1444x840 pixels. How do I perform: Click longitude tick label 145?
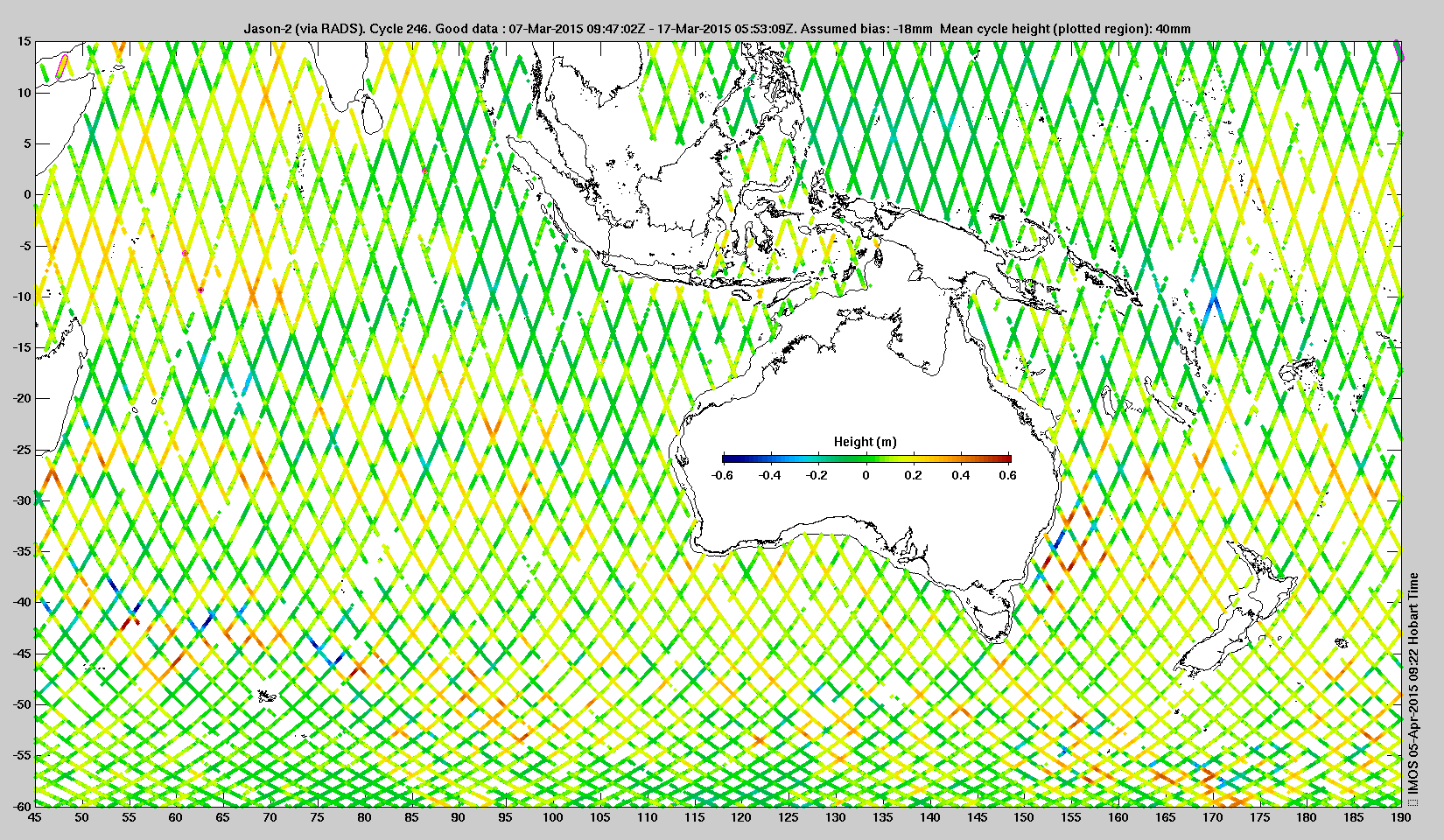[977, 817]
